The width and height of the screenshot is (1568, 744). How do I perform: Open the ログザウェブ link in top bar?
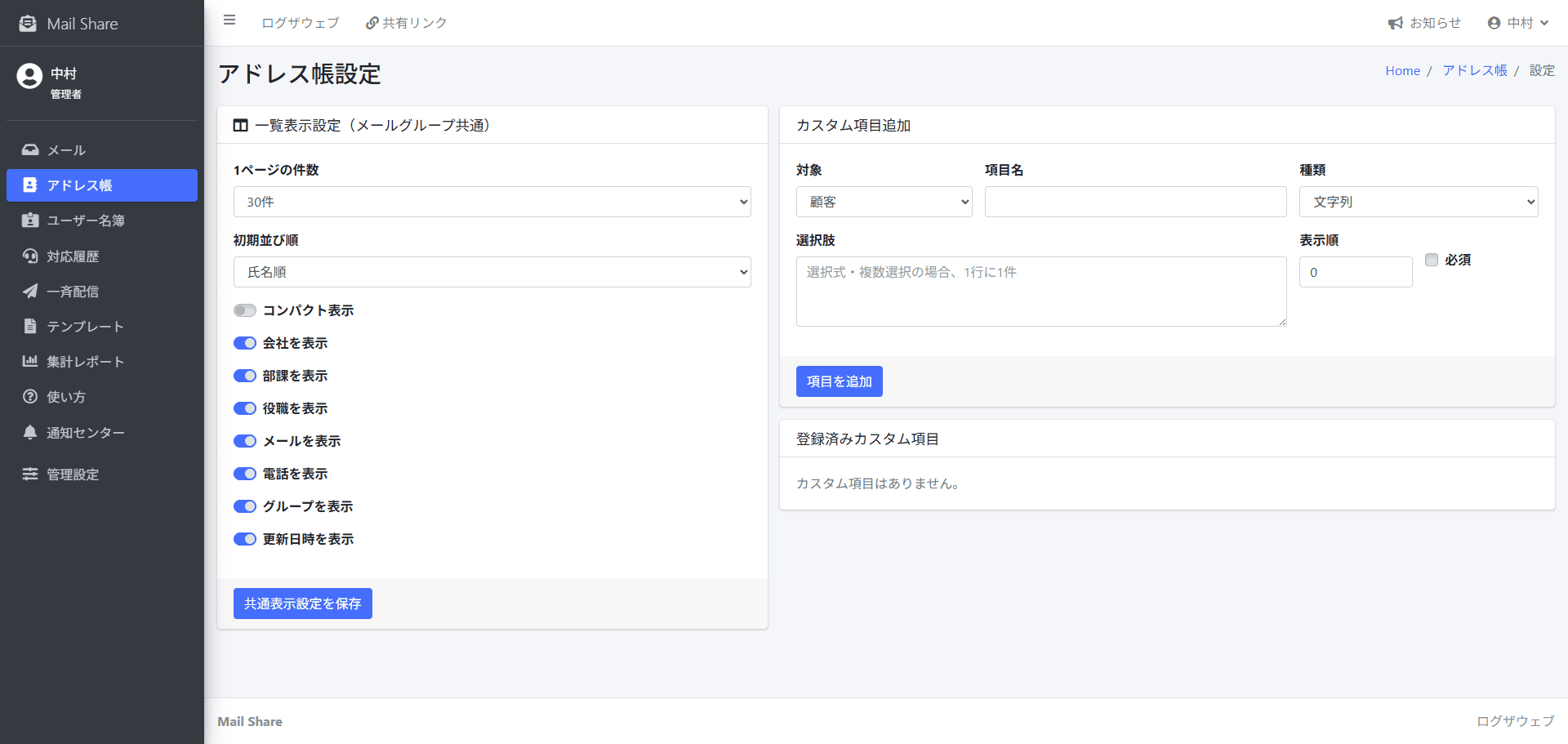point(300,23)
